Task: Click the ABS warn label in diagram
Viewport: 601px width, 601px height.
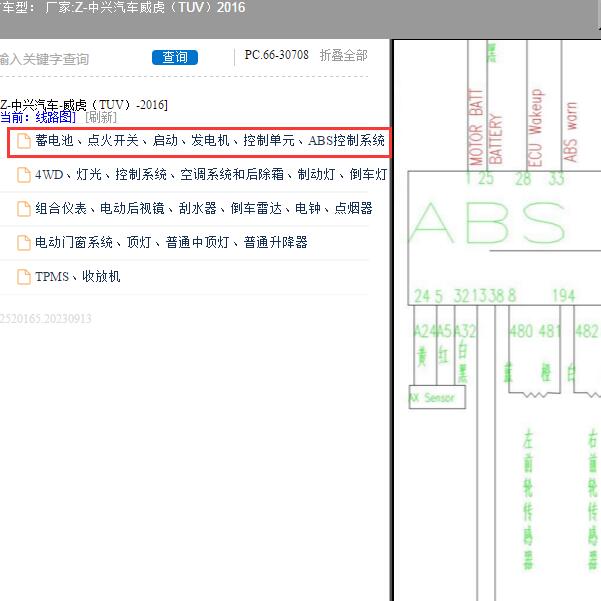Action: (x=570, y=132)
